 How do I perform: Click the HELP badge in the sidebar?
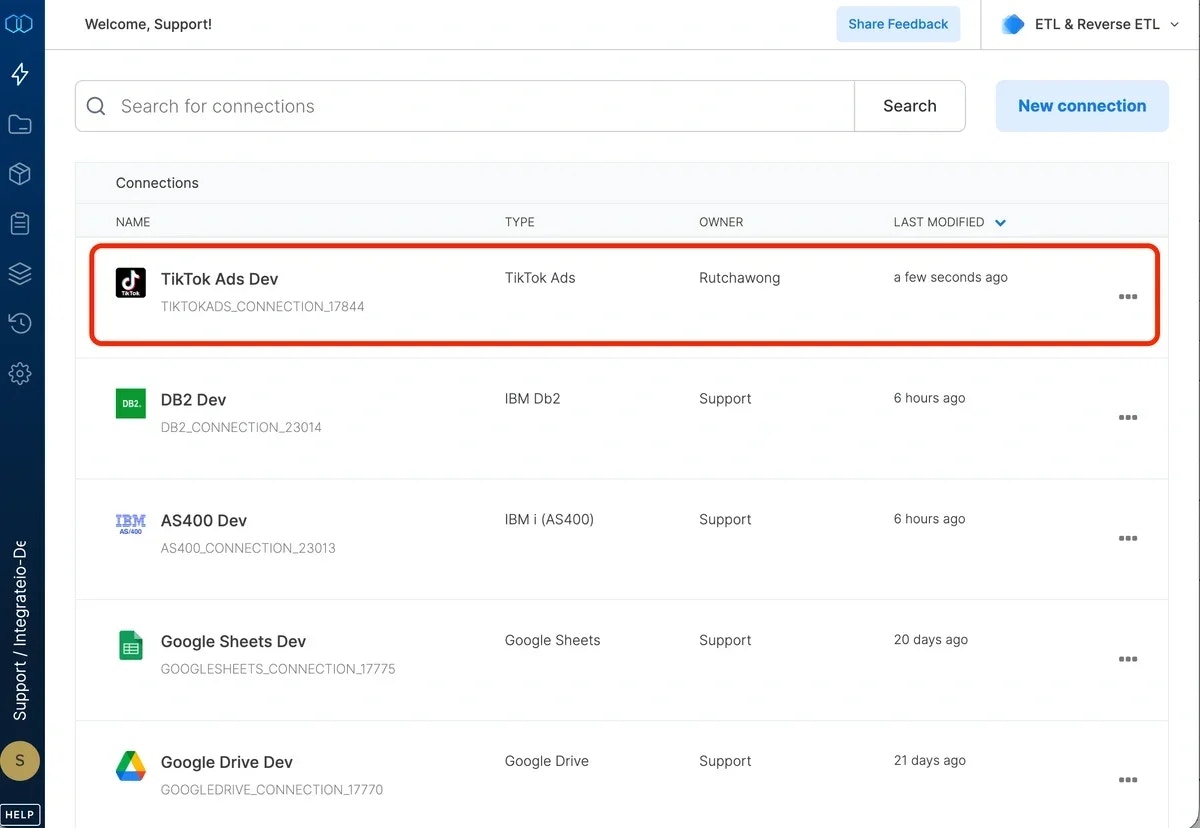(20, 814)
